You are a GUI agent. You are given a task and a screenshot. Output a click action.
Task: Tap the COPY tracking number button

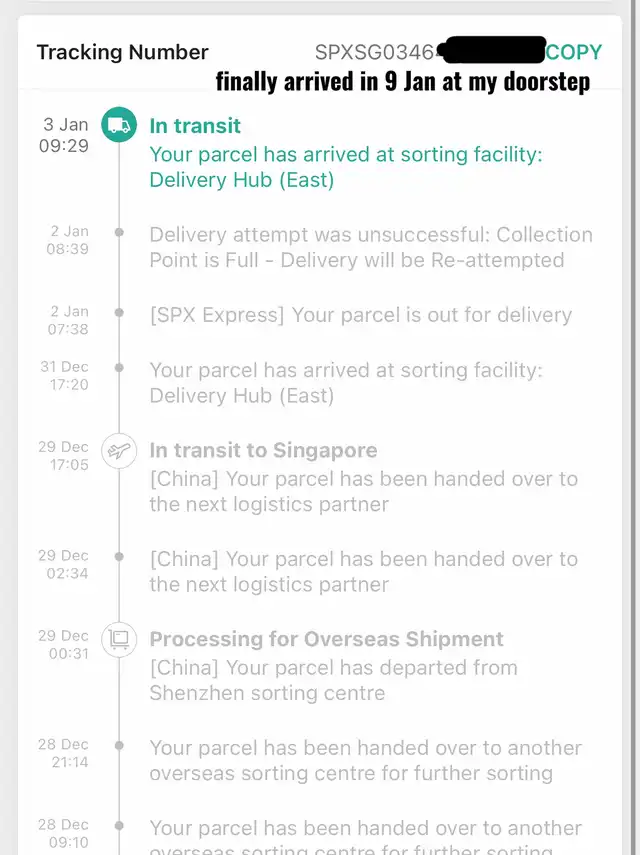tap(574, 52)
